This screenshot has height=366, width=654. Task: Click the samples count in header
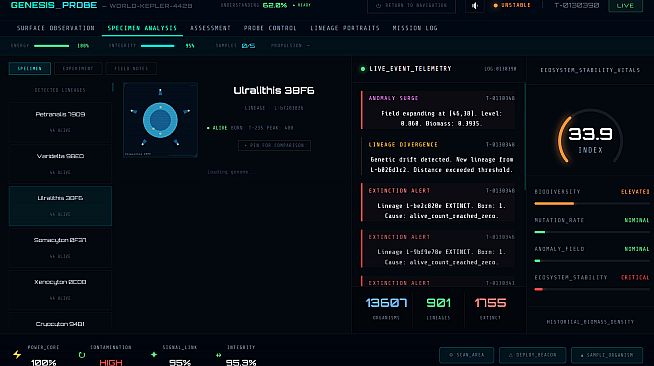(x=248, y=45)
